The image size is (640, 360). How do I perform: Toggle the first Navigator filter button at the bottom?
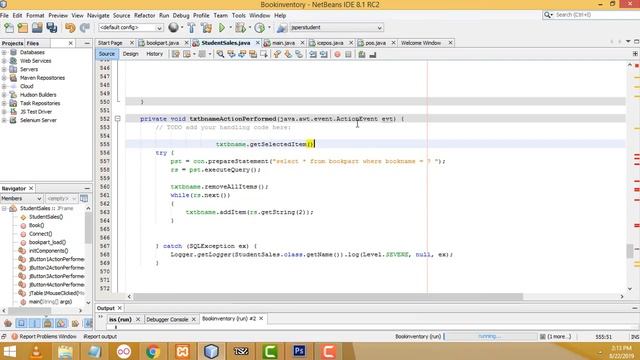(8, 323)
